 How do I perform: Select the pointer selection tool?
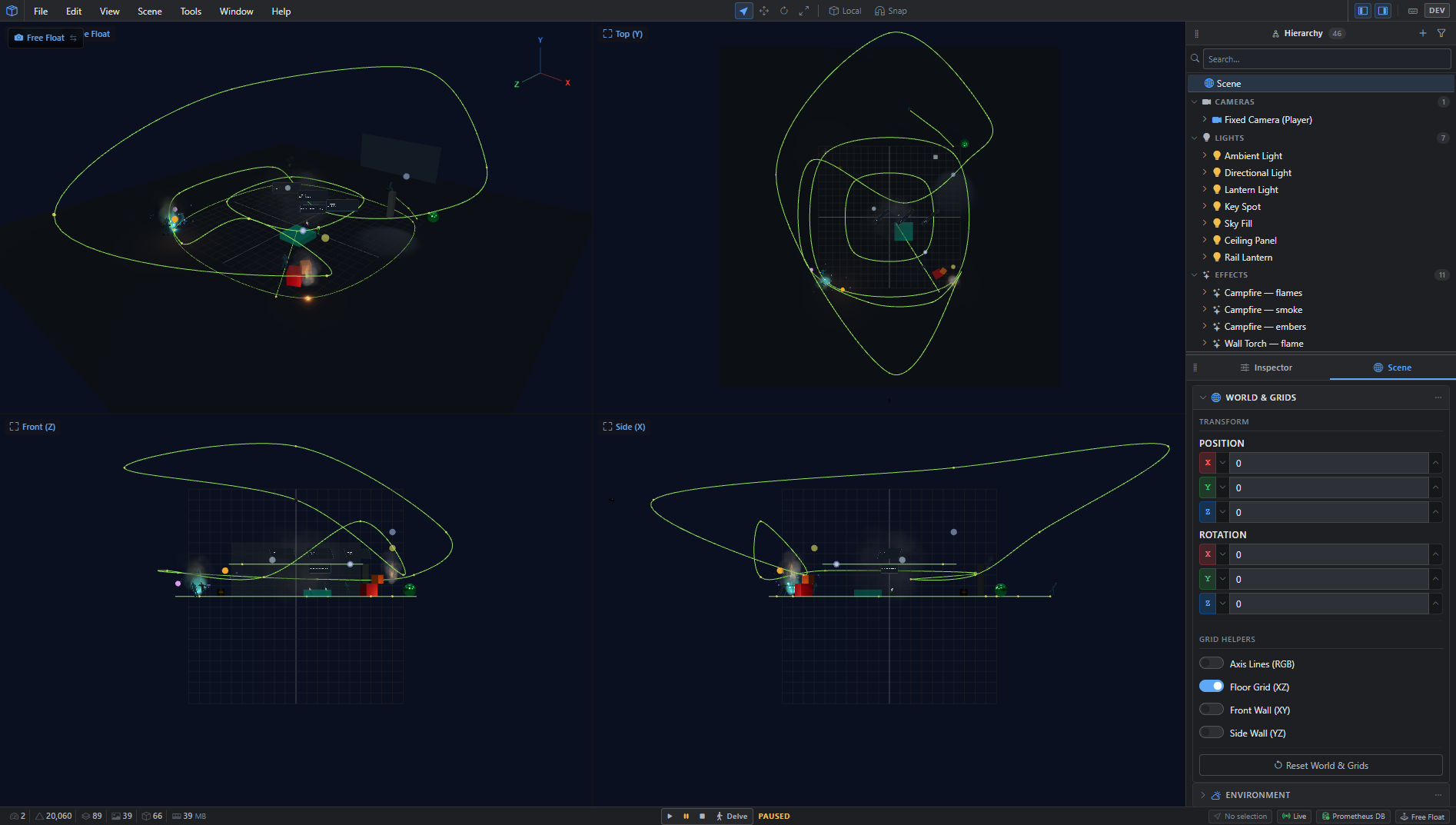click(743, 11)
